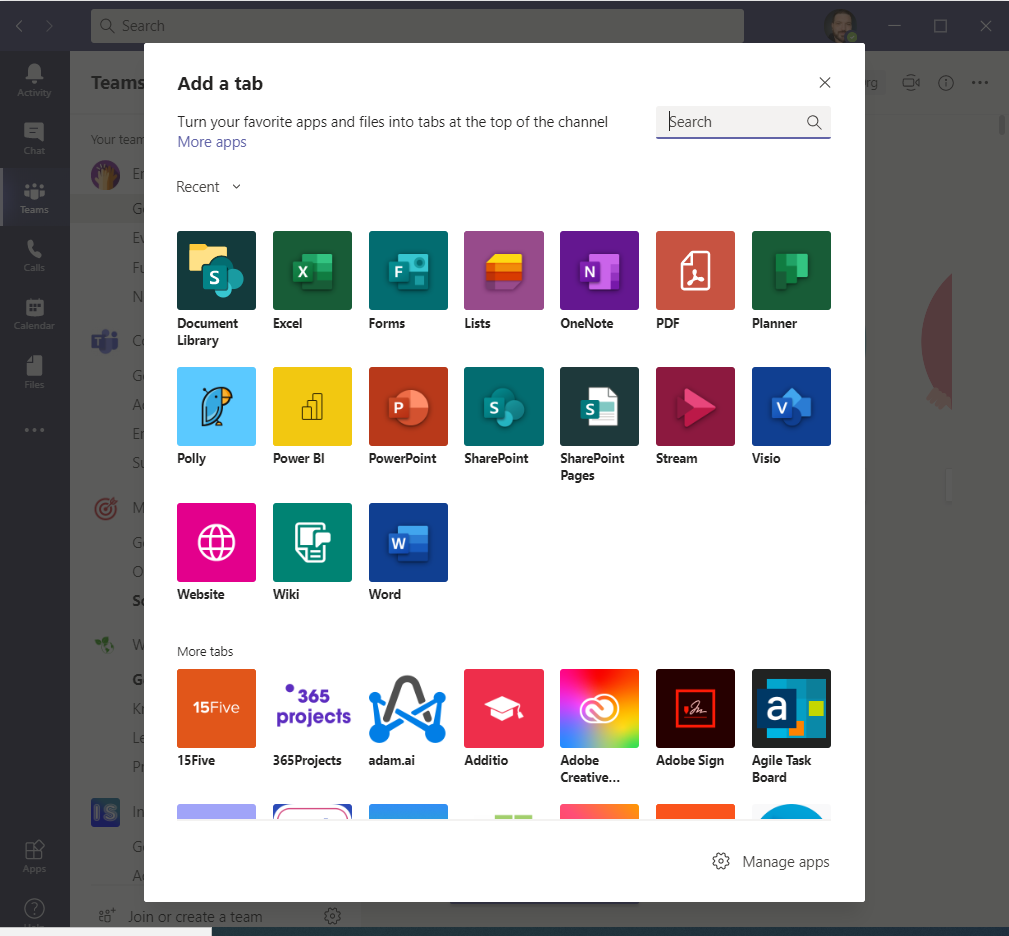The width and height of the screenshot is (1009, 936).
Task: Open channel more options ellipsis
Action: pyautogui.click(x=980, y=82)
